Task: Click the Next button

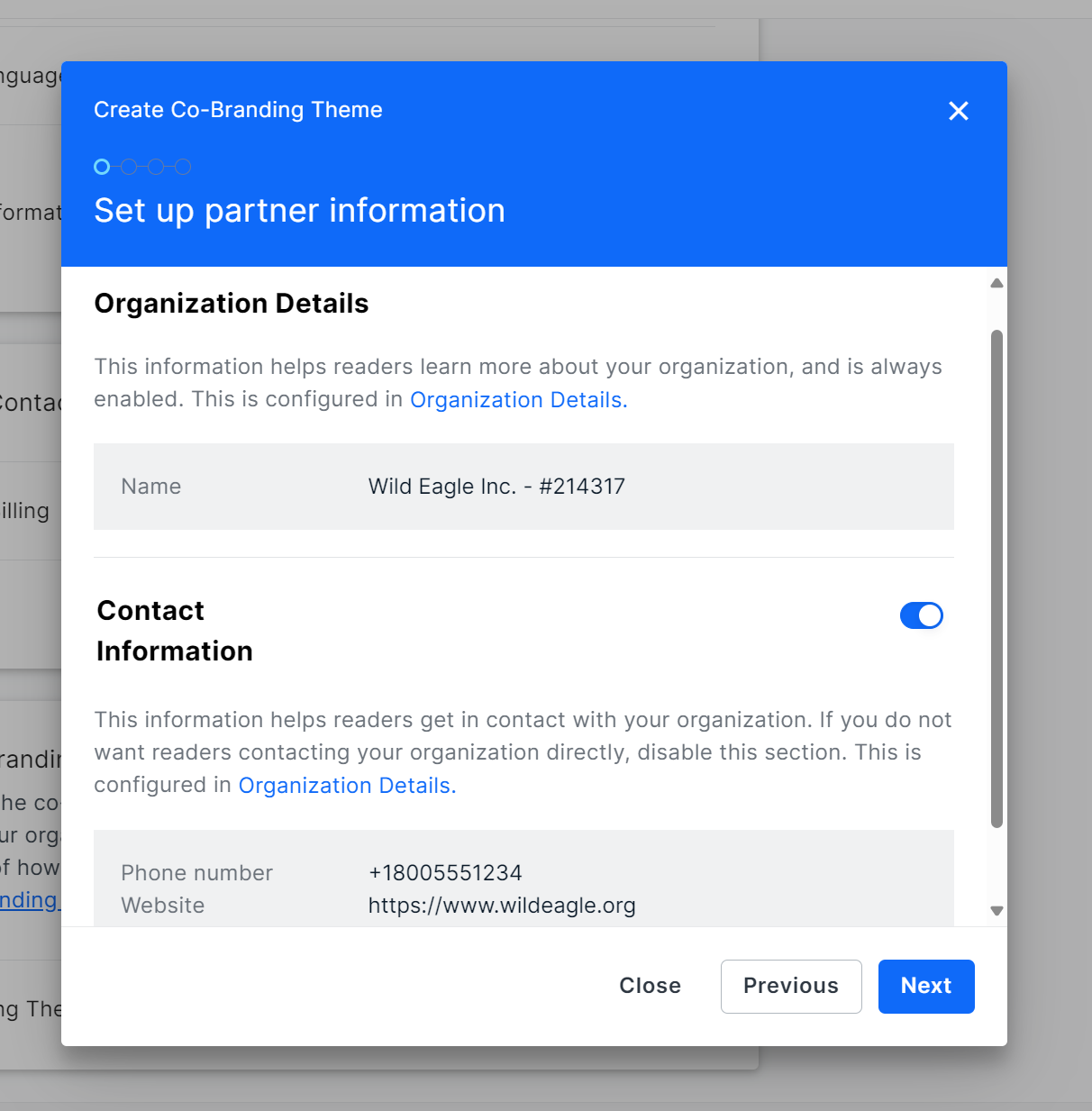Action: [x=926, y=986]
